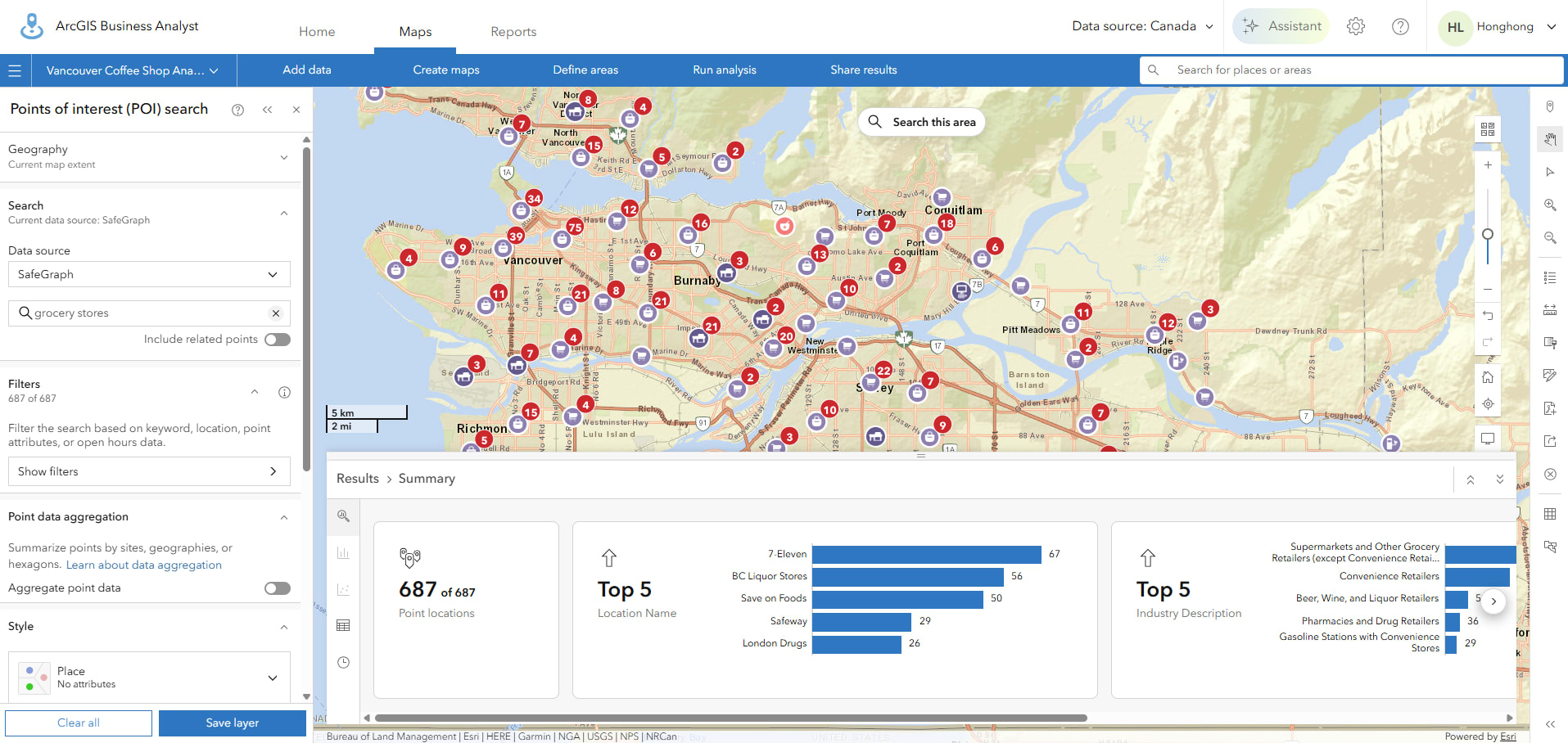The height and width of the screenshot is (743, 1568).
Task: Collapse results panel with up chevrons
Action: 1471,480
